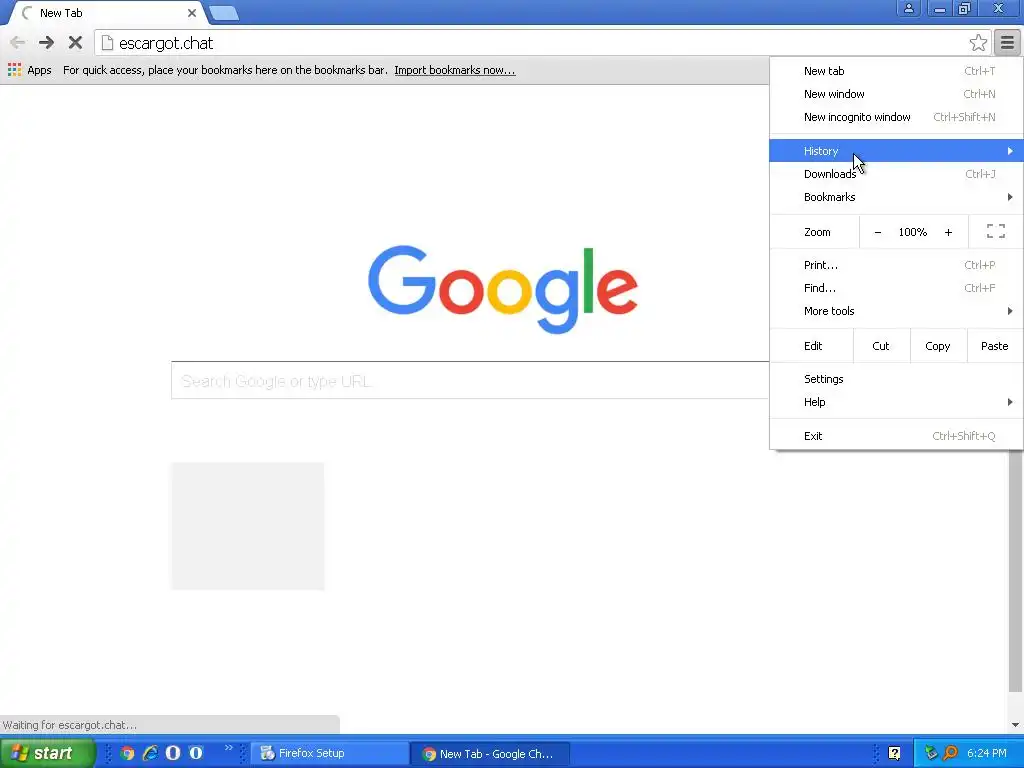Click the Copy button in Edit row
This screenshot has height=768, width=1024.
point(938,345)
